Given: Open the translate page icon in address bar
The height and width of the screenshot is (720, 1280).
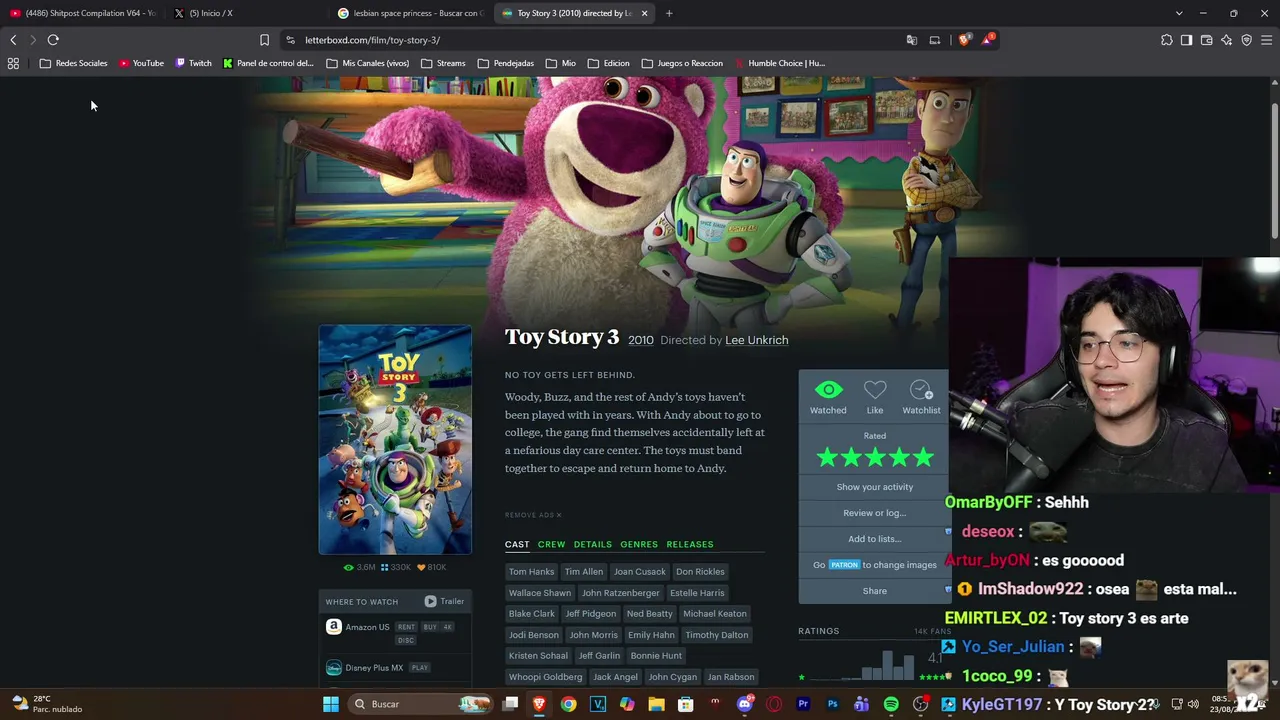Looking at the screenshot, I should (912, 40).
